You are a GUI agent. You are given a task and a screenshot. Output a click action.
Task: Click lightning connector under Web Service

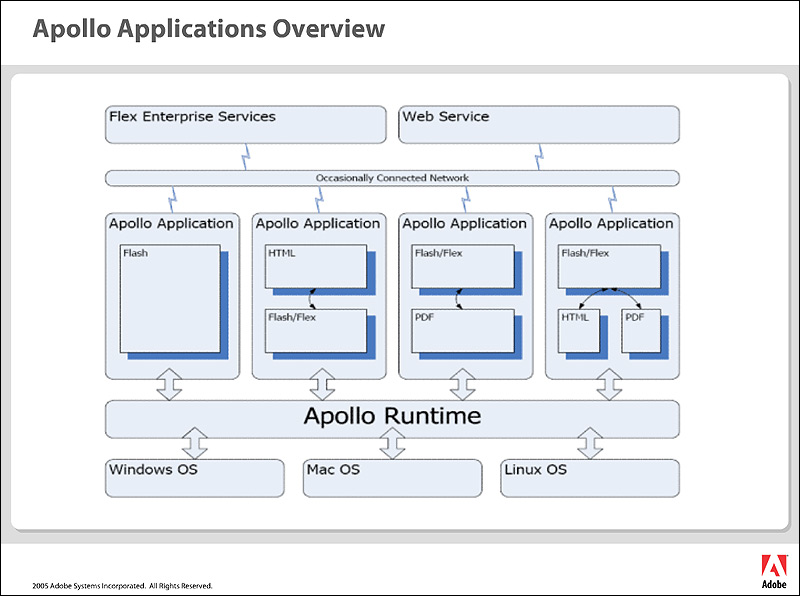tap(539, 157)
